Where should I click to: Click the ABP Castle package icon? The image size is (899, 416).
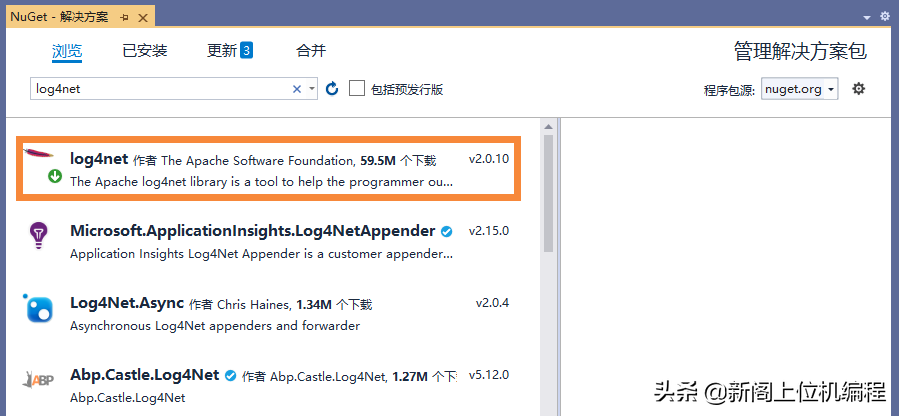[38, 379]
